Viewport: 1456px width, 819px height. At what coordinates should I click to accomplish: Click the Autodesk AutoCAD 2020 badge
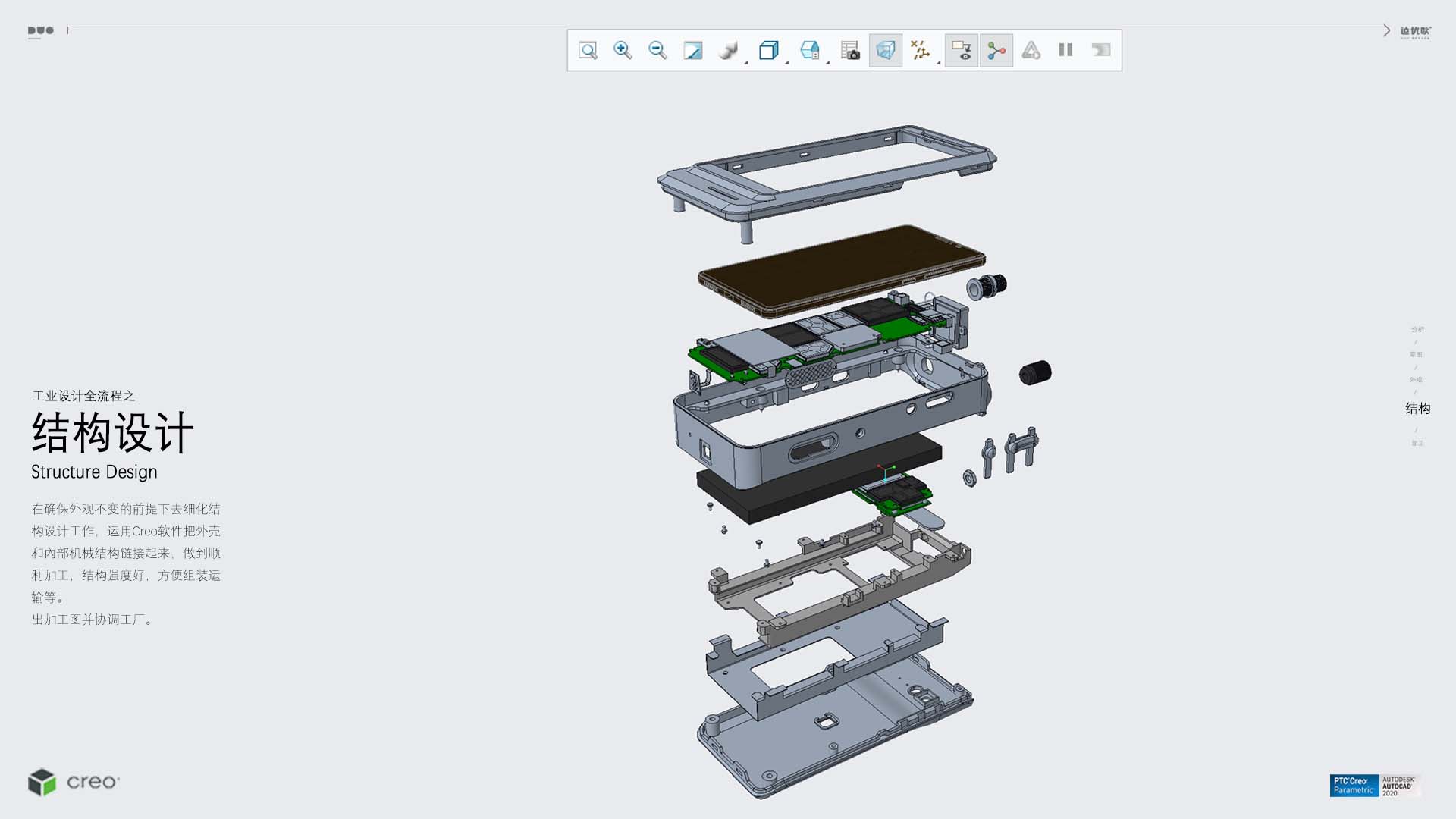tap(1399, 786)
